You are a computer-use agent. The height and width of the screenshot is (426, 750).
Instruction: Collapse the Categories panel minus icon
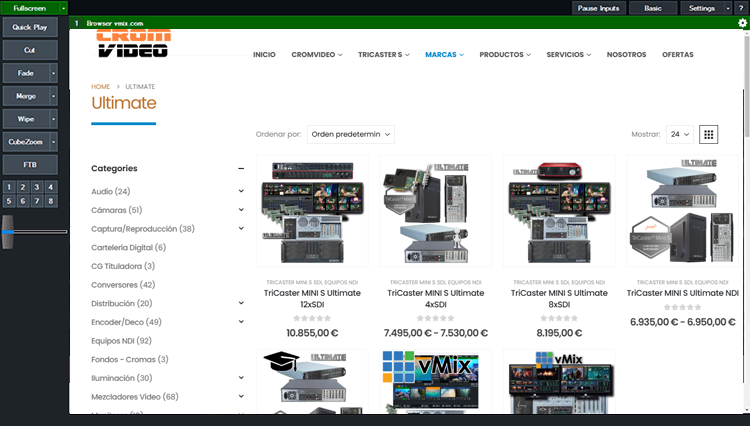(x=241, y=168)
